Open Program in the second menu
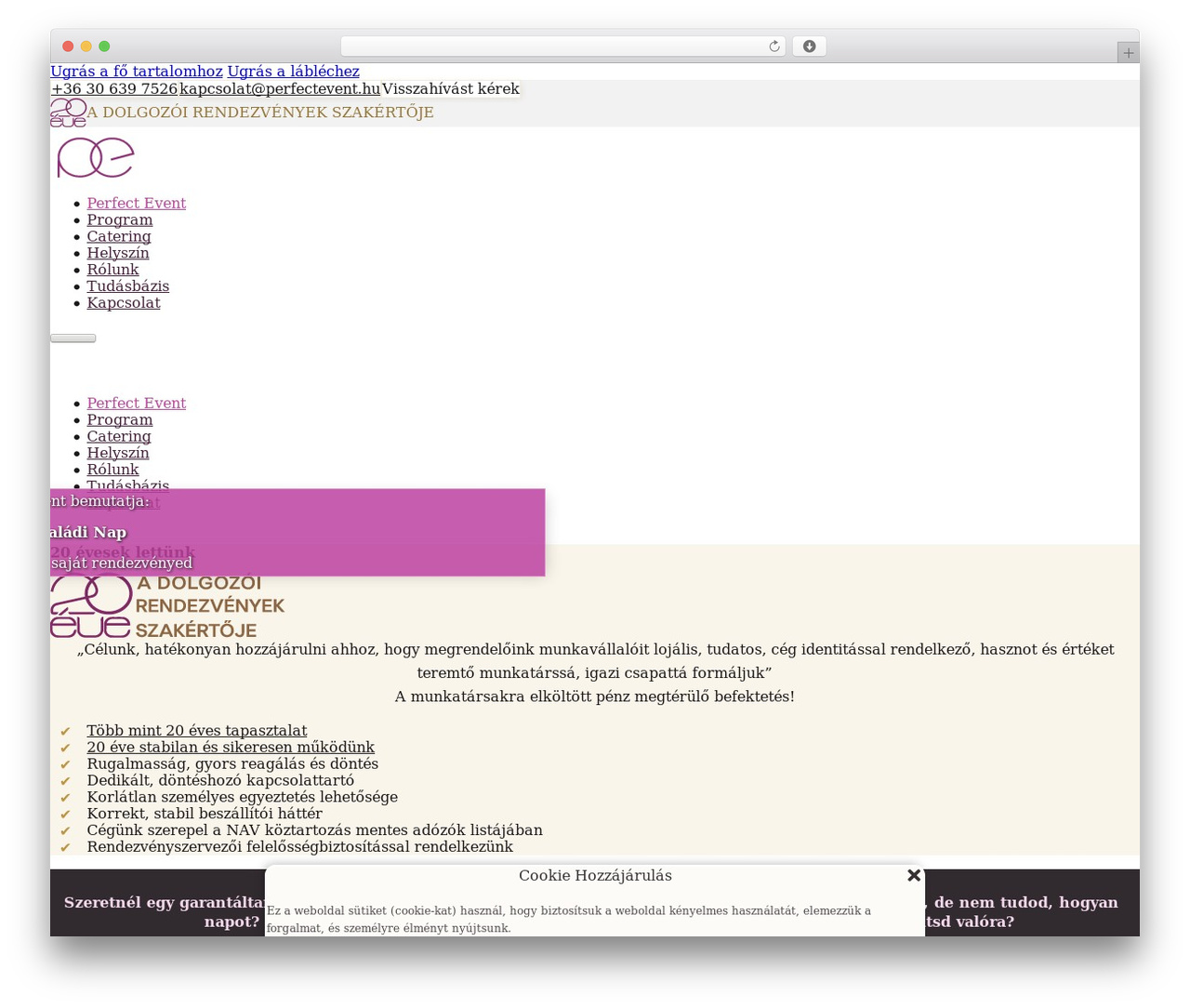Viewport: 1190px width, 1008px height. (120, 419)
